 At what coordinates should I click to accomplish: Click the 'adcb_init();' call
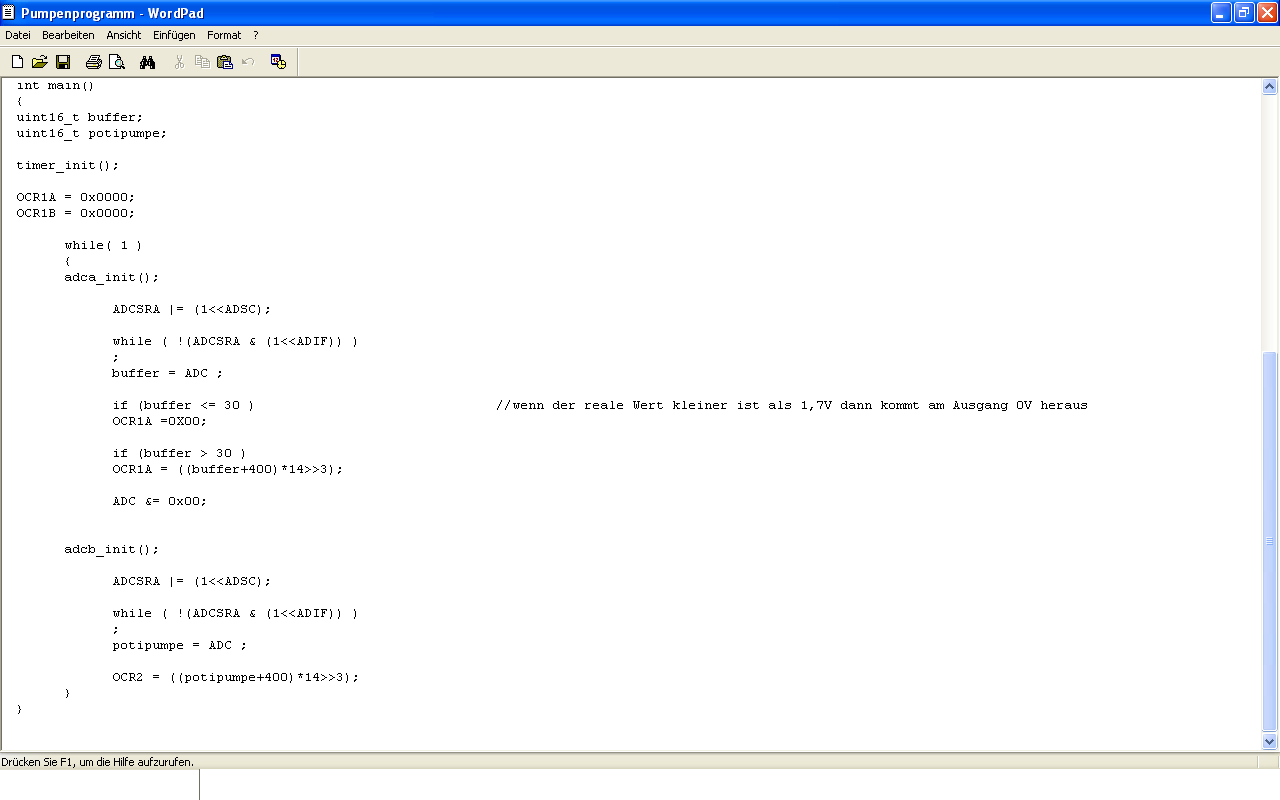[x=111, y=549]
